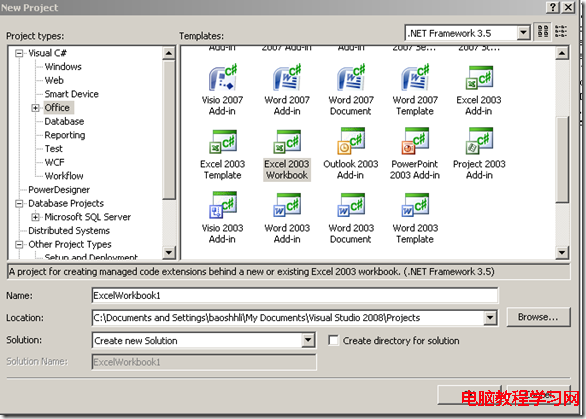586x419 pixels.
Task: Select the Database project type
Action: 64,121
